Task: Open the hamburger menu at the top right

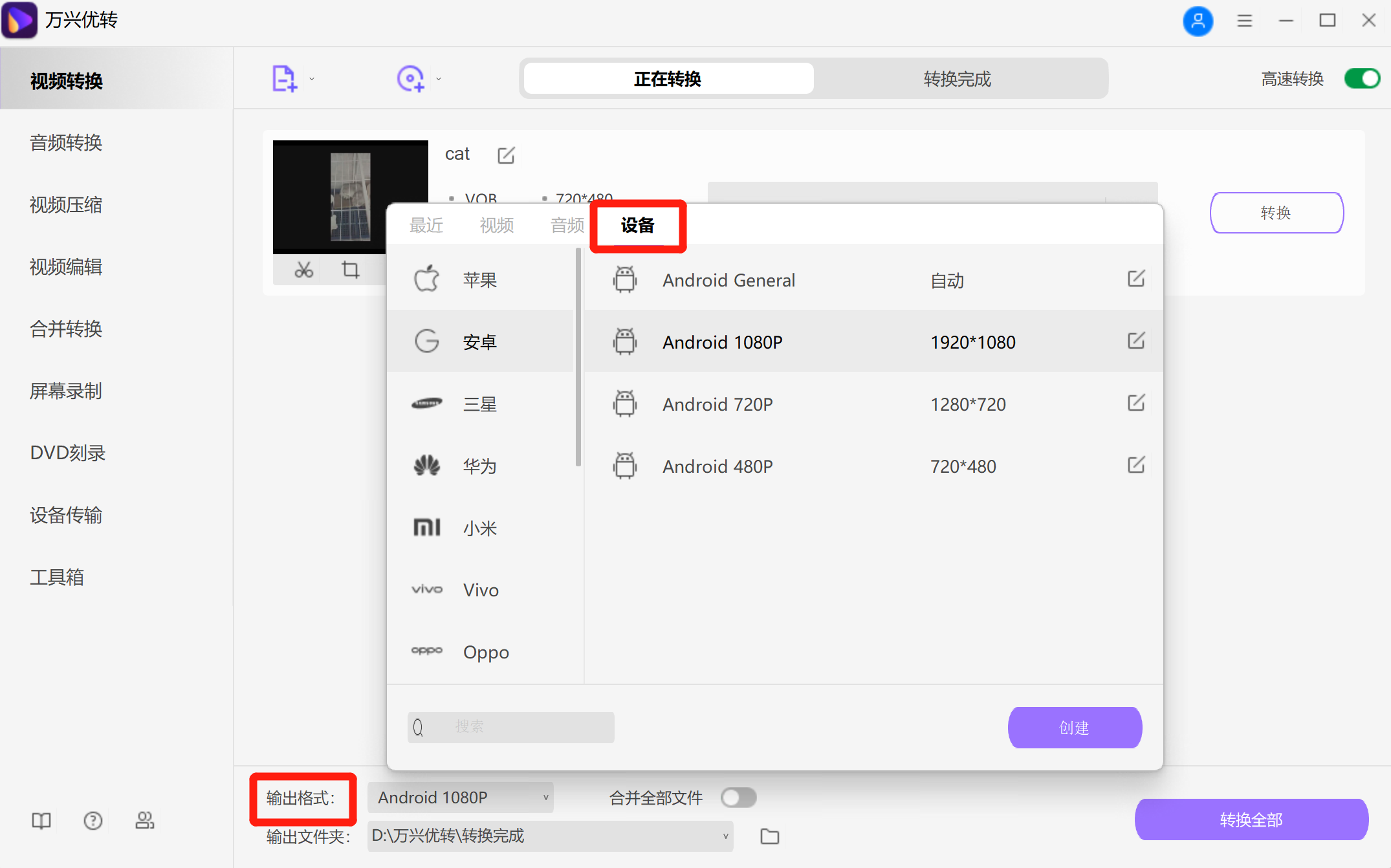Action: point(1244,21)
